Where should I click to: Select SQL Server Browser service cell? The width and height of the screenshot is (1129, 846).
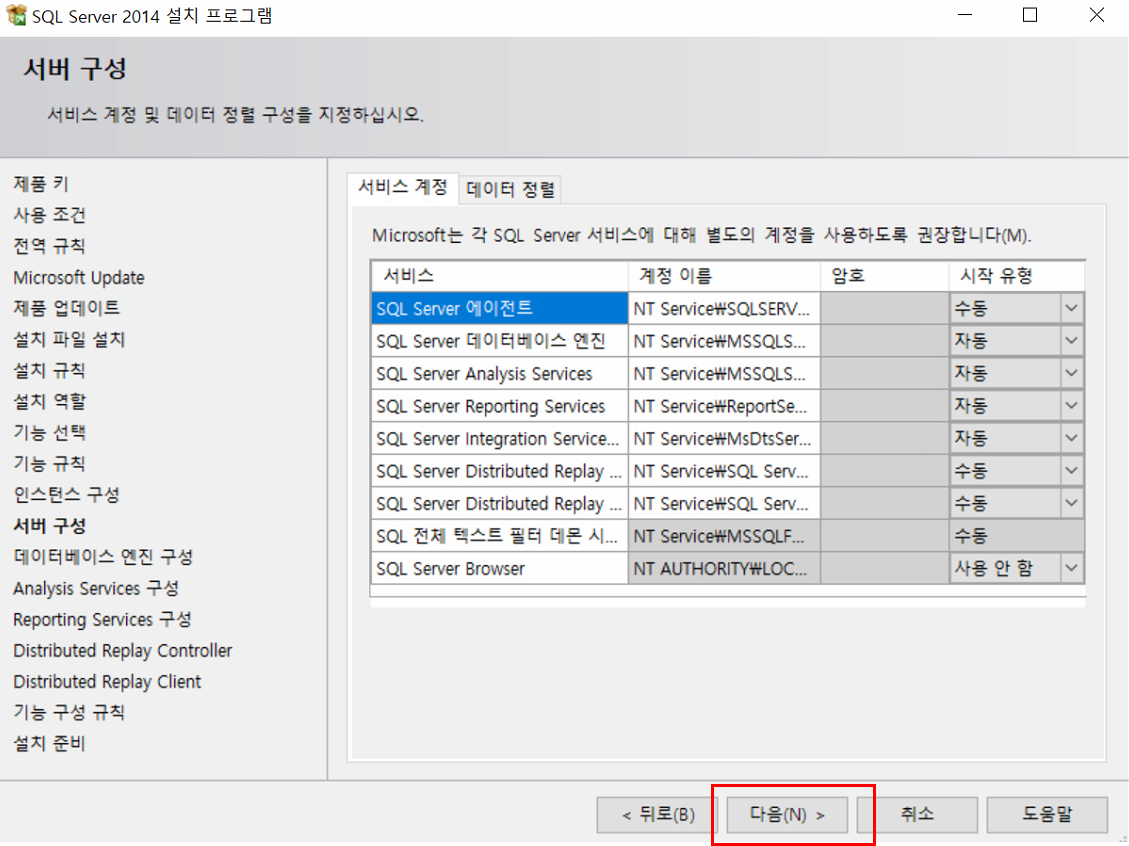pos(500,568)
